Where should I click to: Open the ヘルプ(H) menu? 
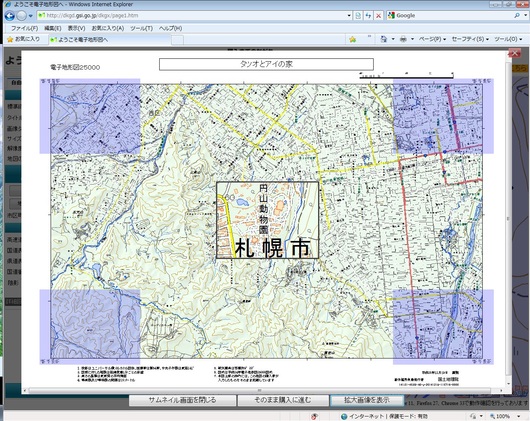pyautogui.click(x=170, y=28)
